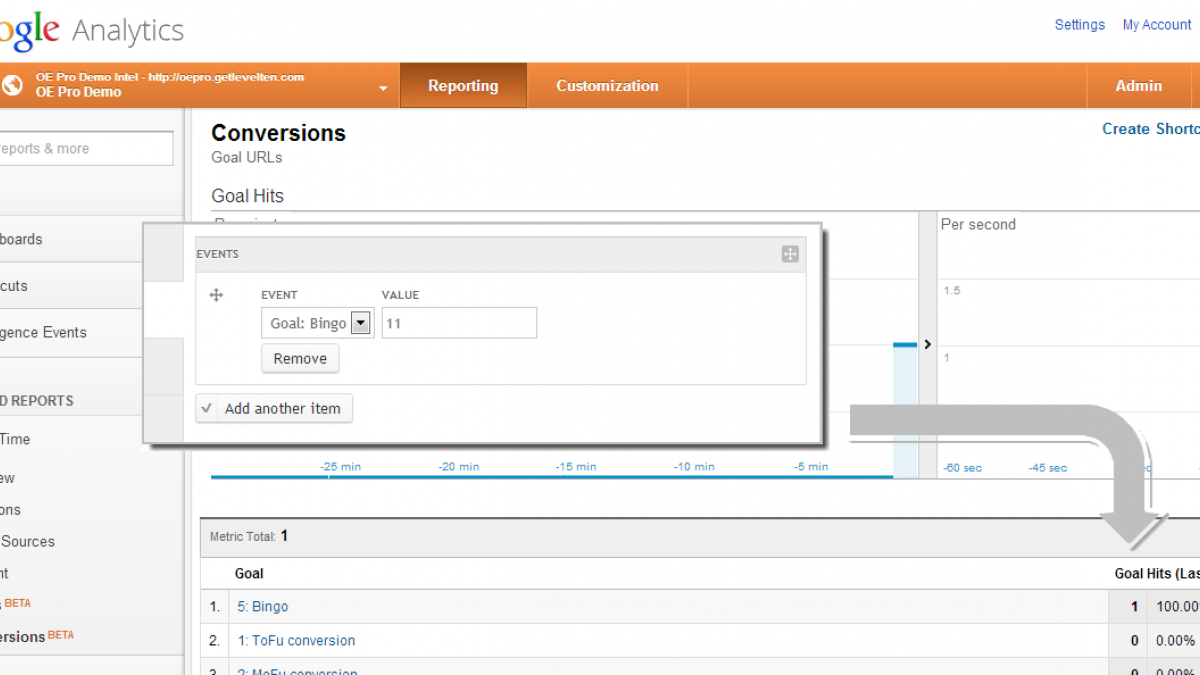The image size is (1200, 675).
Task: Open the Customization tab
Action: coord(607,86)
